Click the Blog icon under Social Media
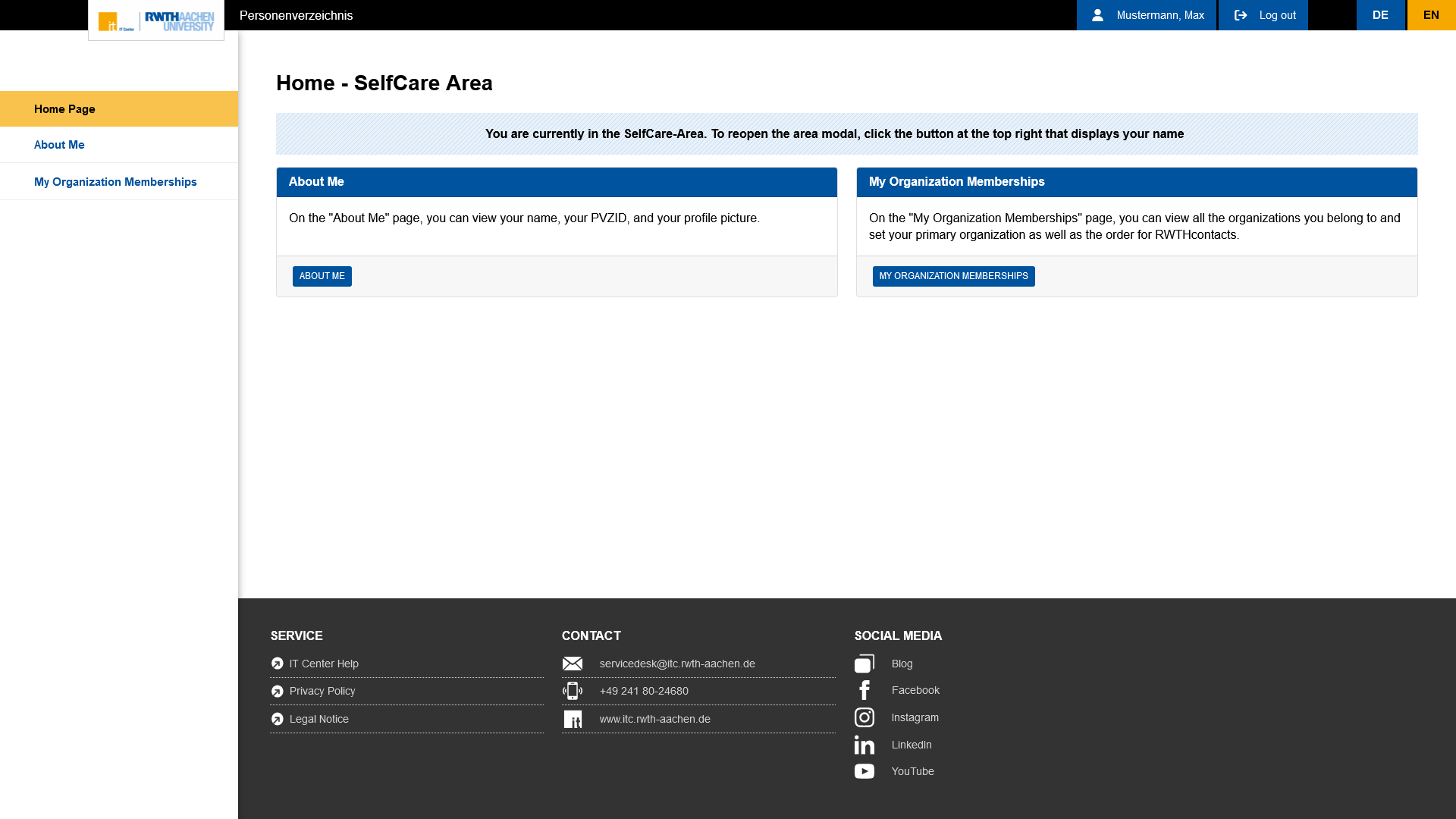Image resolution: width=1456 pixels, height=819 pixels. 864,664
